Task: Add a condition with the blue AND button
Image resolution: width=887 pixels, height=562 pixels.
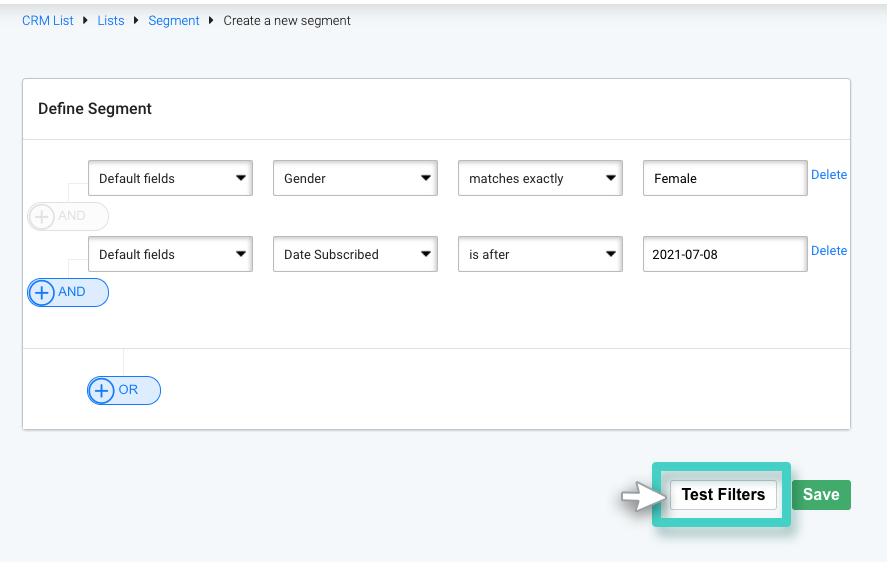Action: pyautogui.click(x=68, y=293)
